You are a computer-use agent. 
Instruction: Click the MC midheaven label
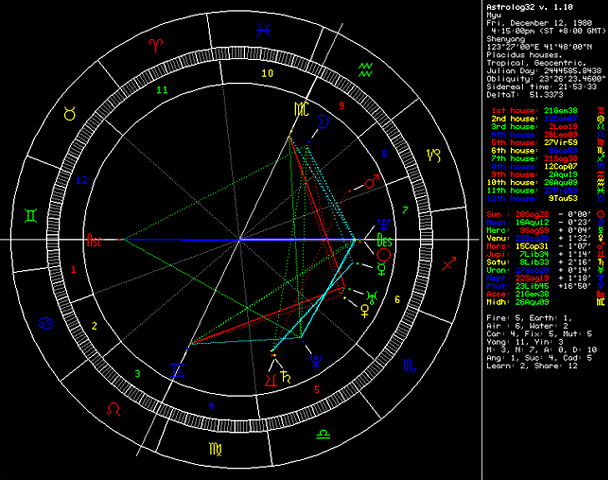click(302, 110)
